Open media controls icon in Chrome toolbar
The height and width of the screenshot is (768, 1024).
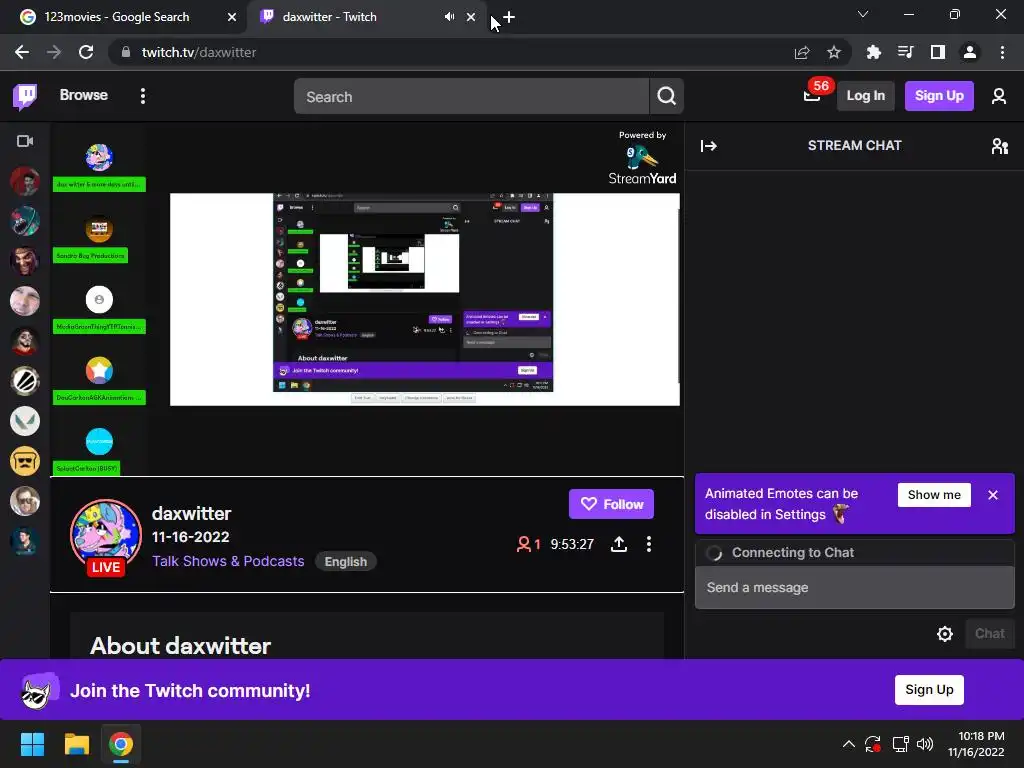tap(905, 52)
